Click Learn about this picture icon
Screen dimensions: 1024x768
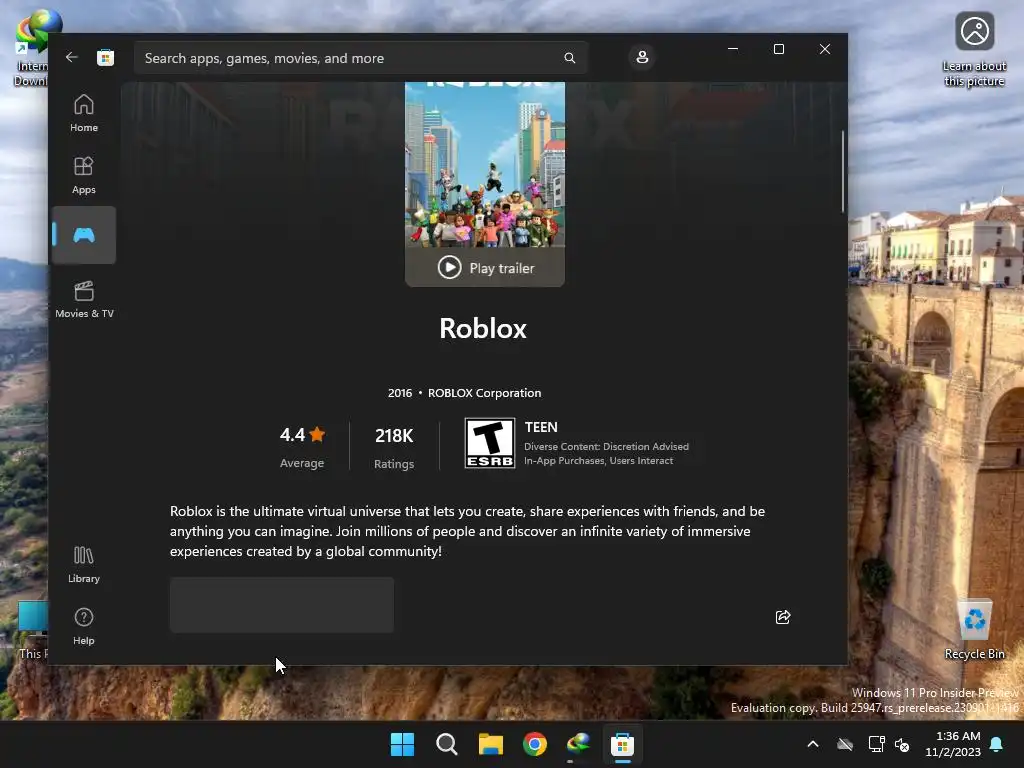974,50
